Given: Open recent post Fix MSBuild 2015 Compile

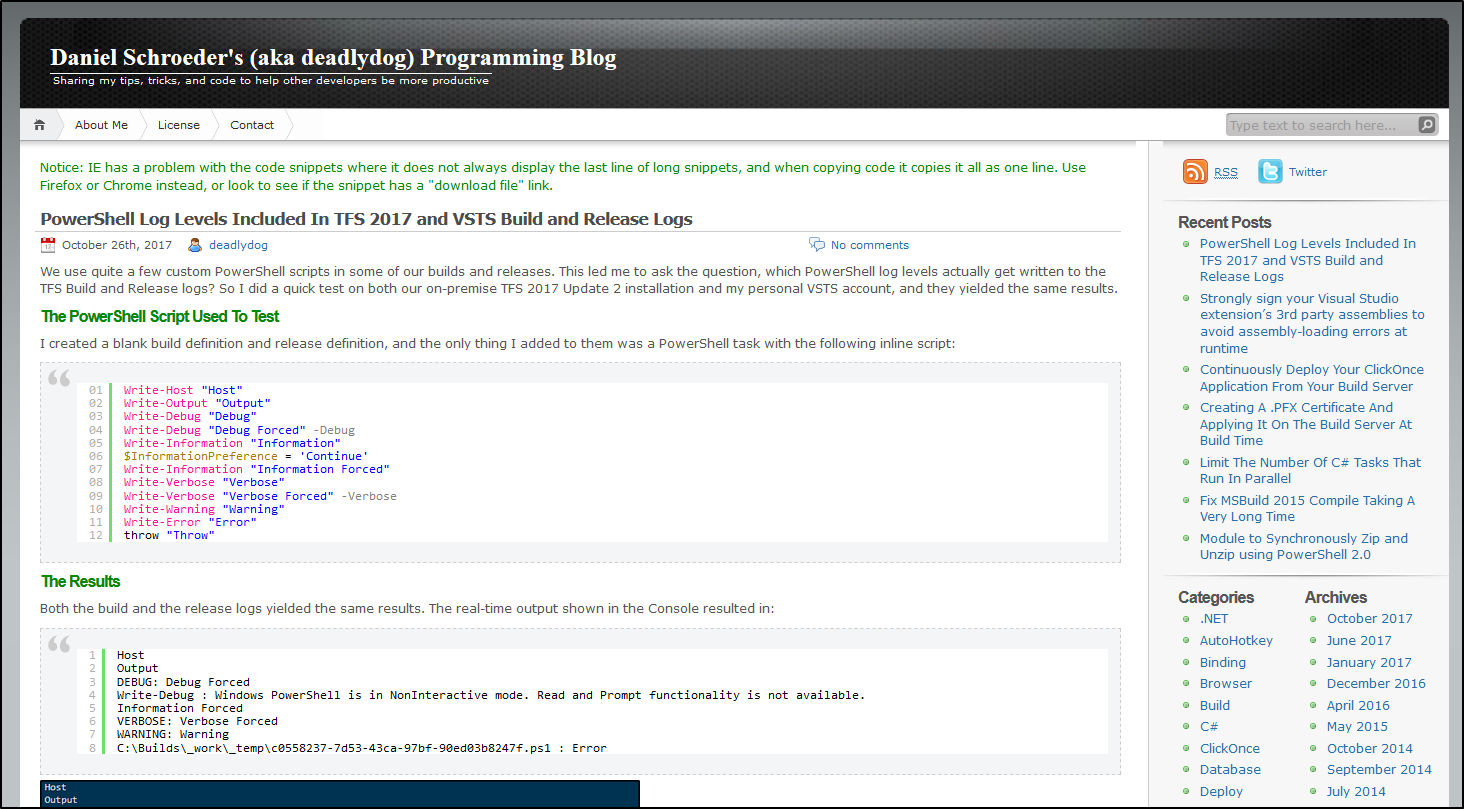Looking at the screenshot, I should (x=1307, y=508).
